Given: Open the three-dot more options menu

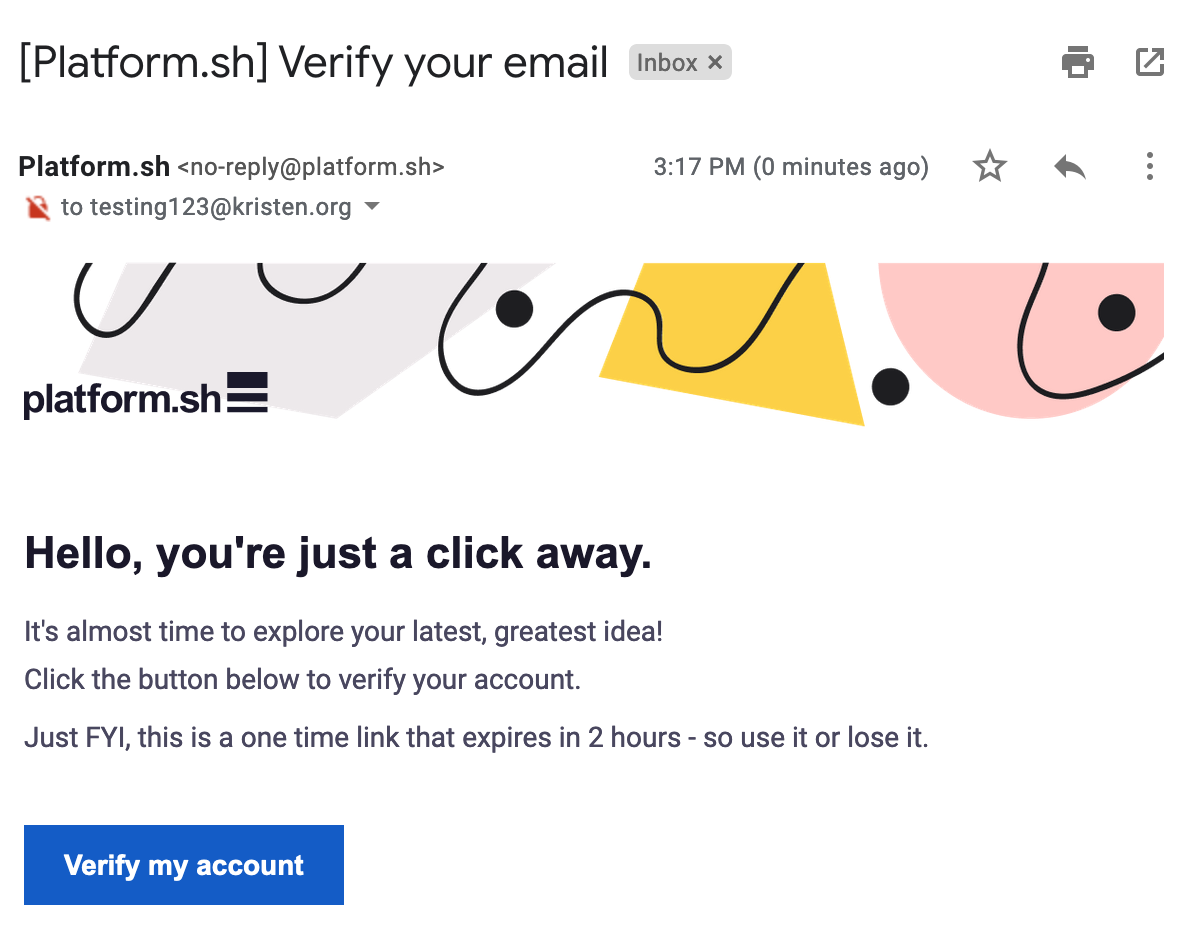Looking at the screenshot, I should (x=1149, y=166).
